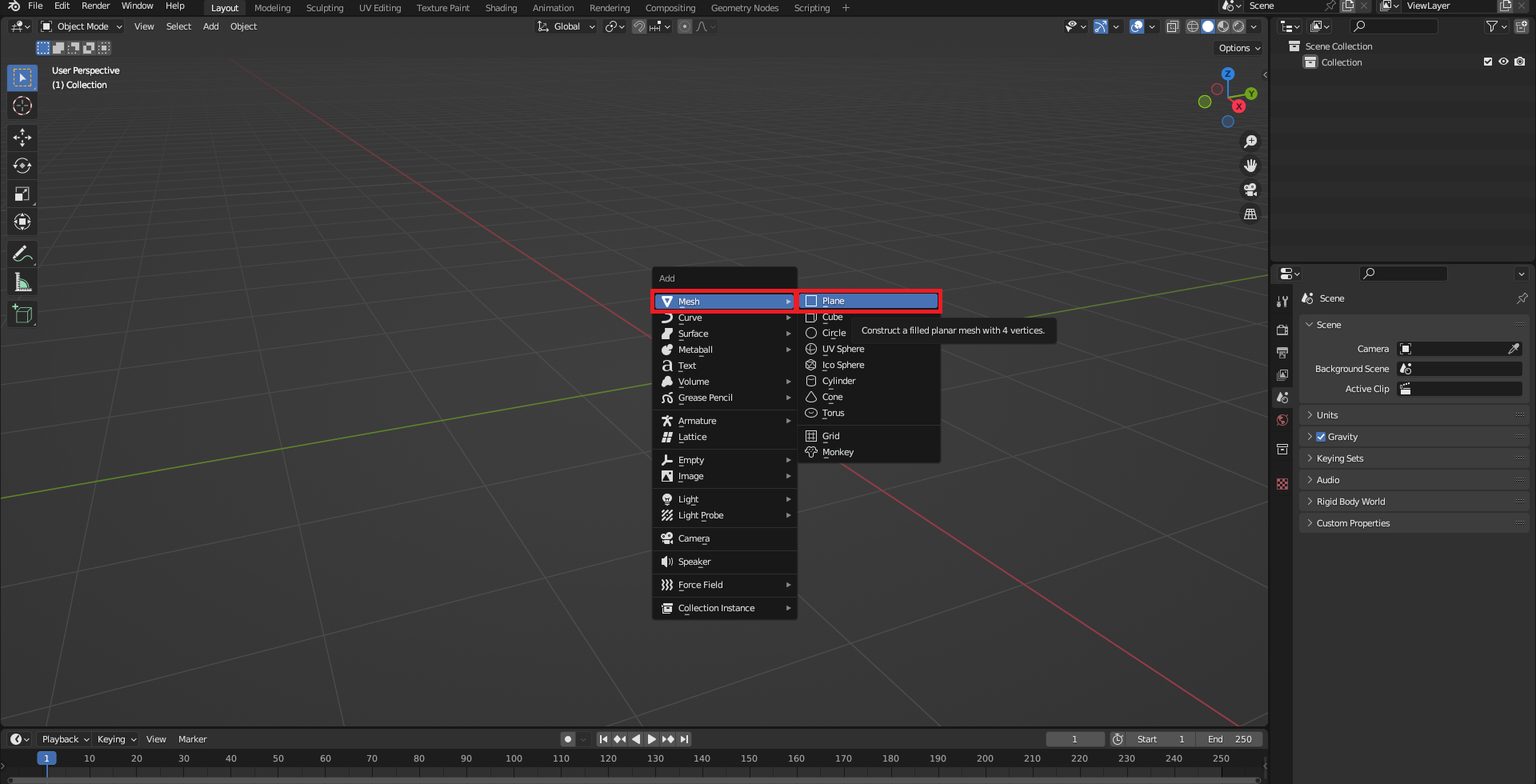Switch to rendered viewport shading

(1238, 26)
